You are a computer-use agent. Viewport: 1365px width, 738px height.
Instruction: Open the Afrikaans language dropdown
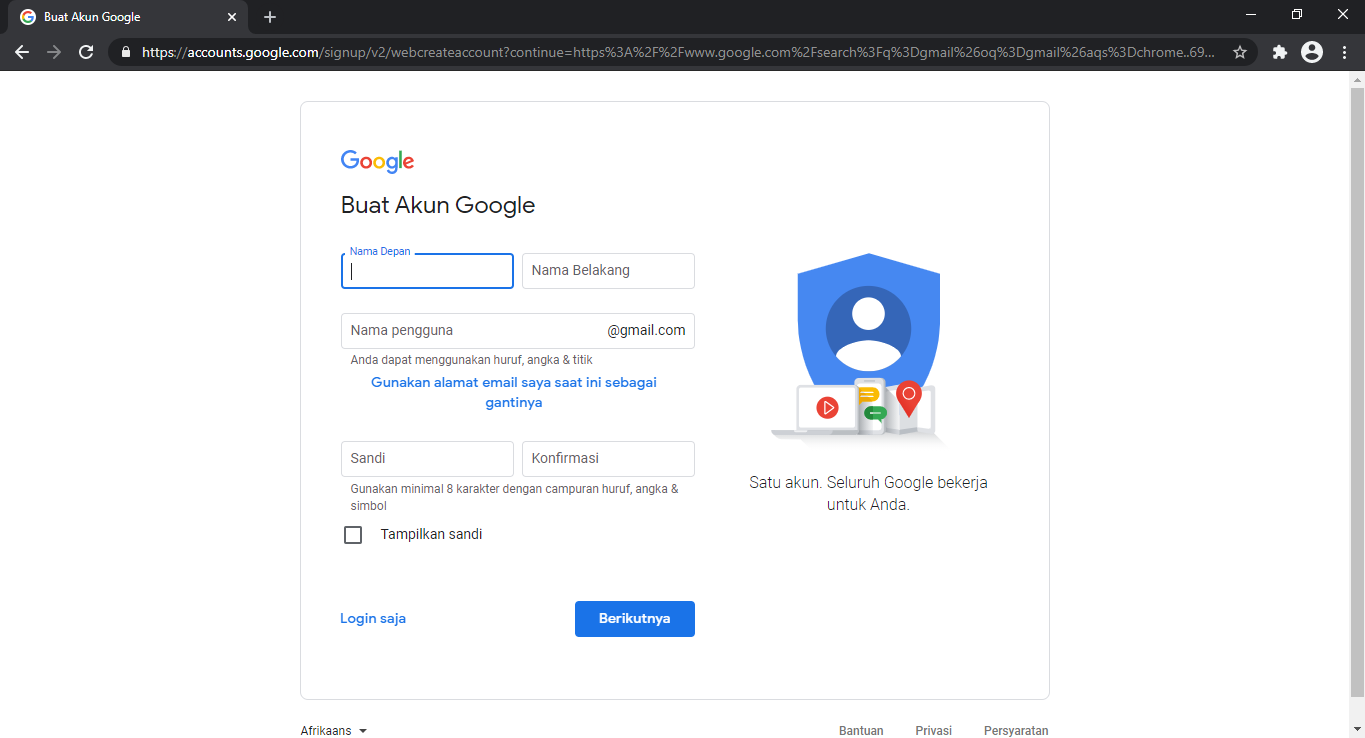334,730
